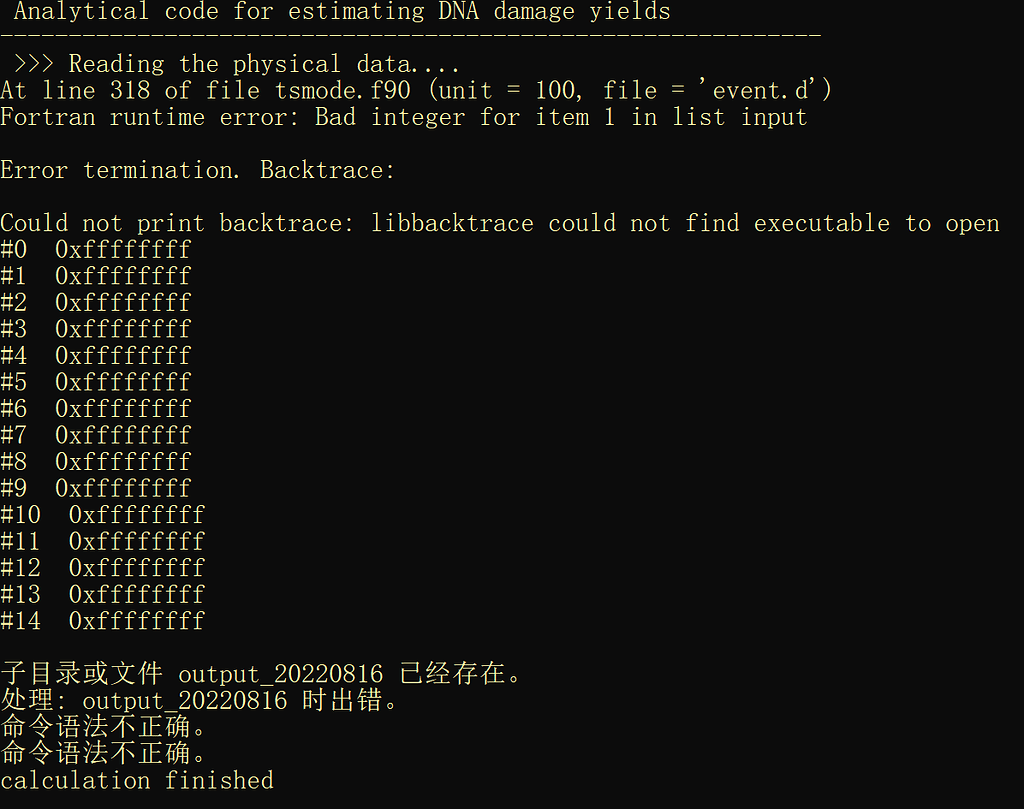Screen dimensions: 1024x809
Task: Click backtrace entry #5 line
Action: 96,382
